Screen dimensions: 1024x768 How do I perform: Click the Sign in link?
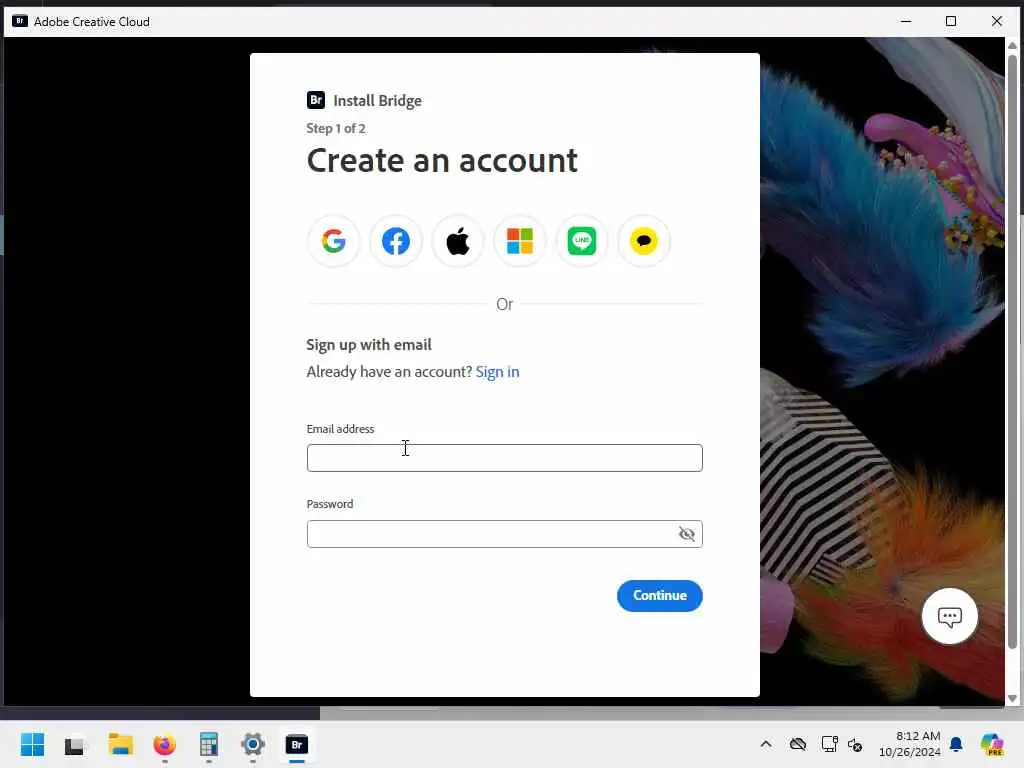(498, 372)
